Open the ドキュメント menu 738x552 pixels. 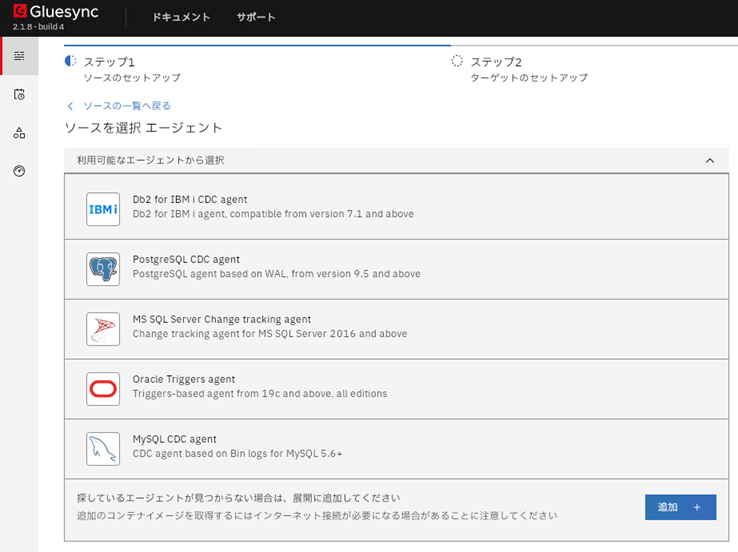181,17
